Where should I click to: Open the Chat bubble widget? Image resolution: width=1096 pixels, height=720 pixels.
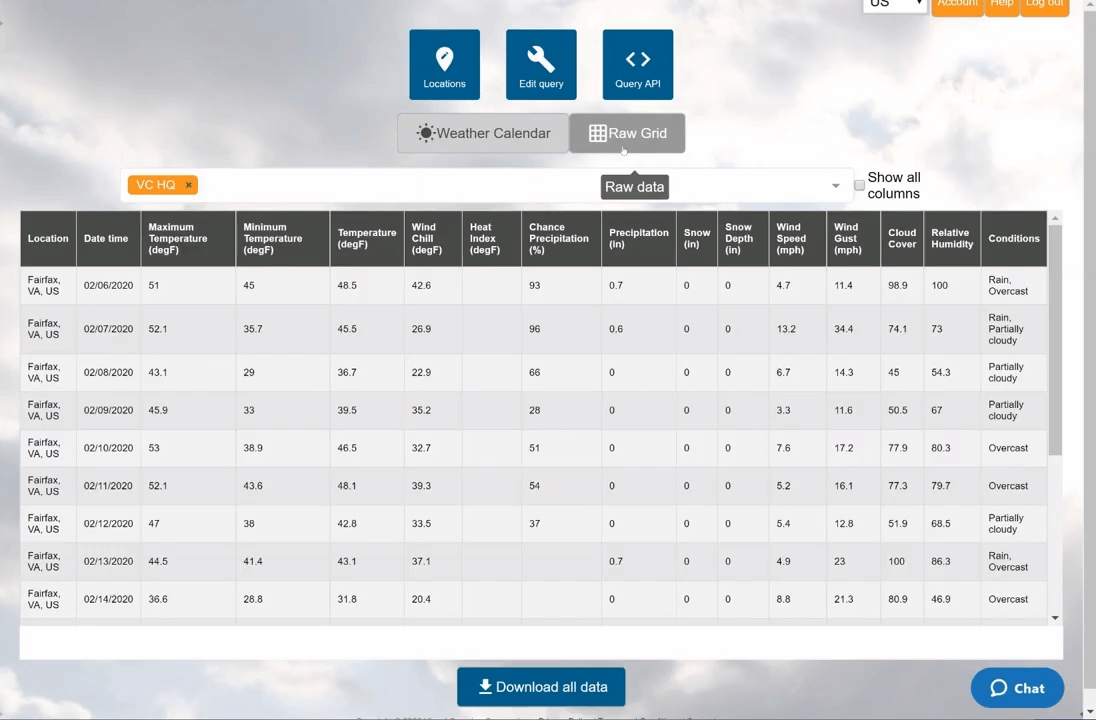pos(1016,688)
